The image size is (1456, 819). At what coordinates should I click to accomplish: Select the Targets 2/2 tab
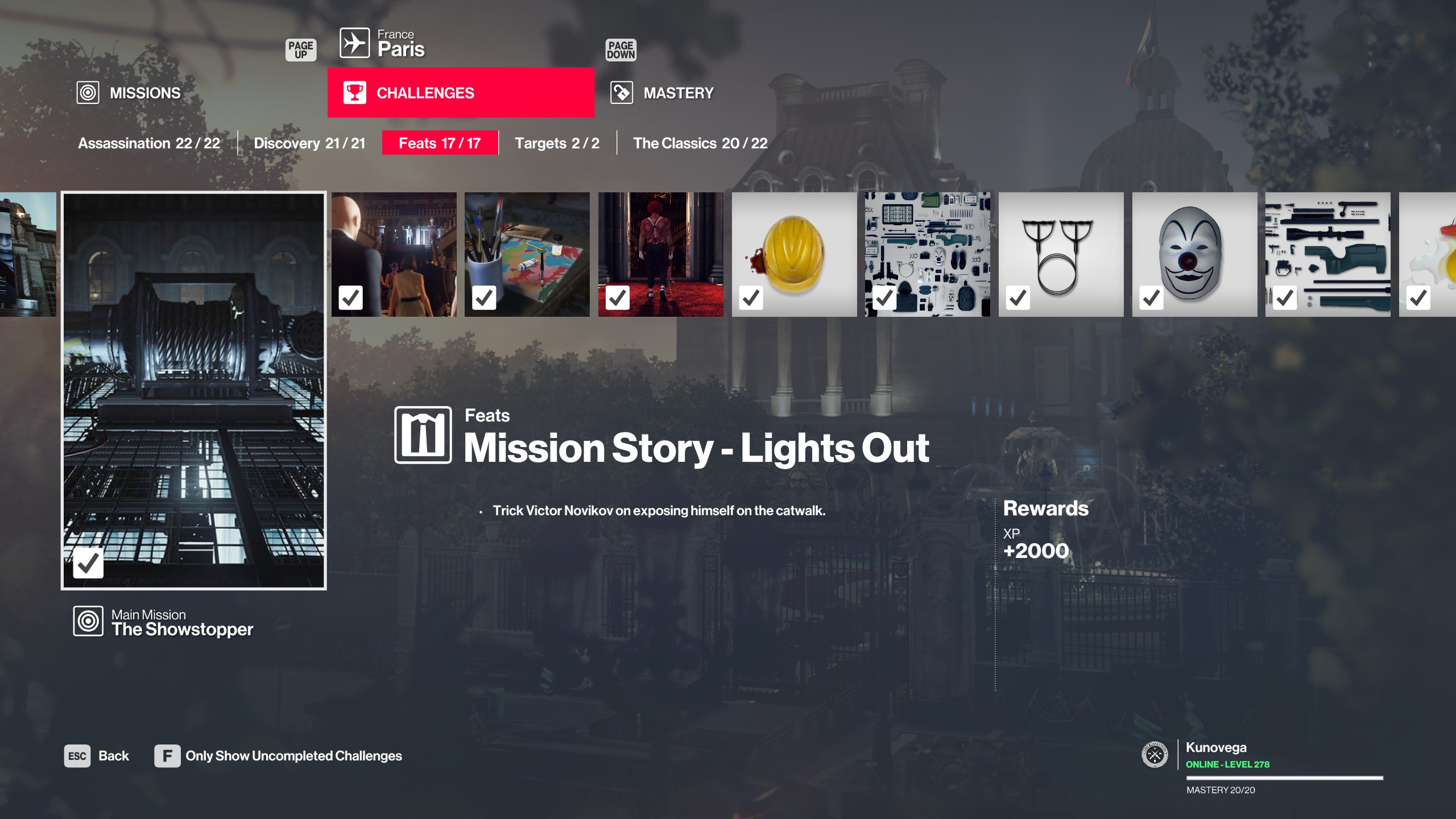point(557,143)
